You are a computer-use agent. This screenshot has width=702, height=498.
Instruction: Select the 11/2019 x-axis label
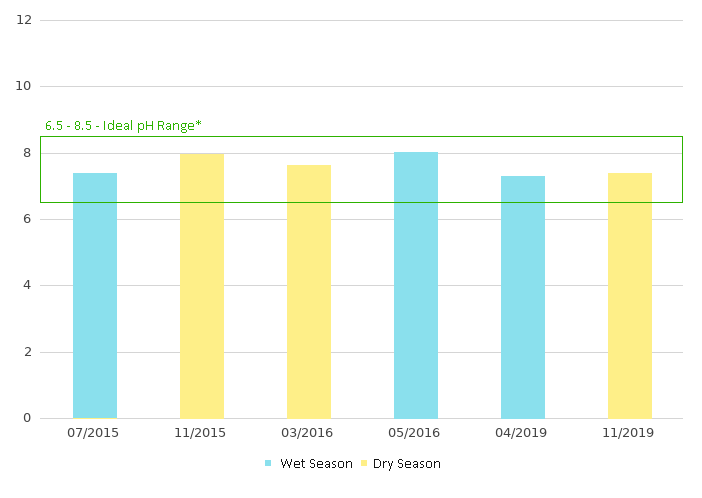[630, 433]
